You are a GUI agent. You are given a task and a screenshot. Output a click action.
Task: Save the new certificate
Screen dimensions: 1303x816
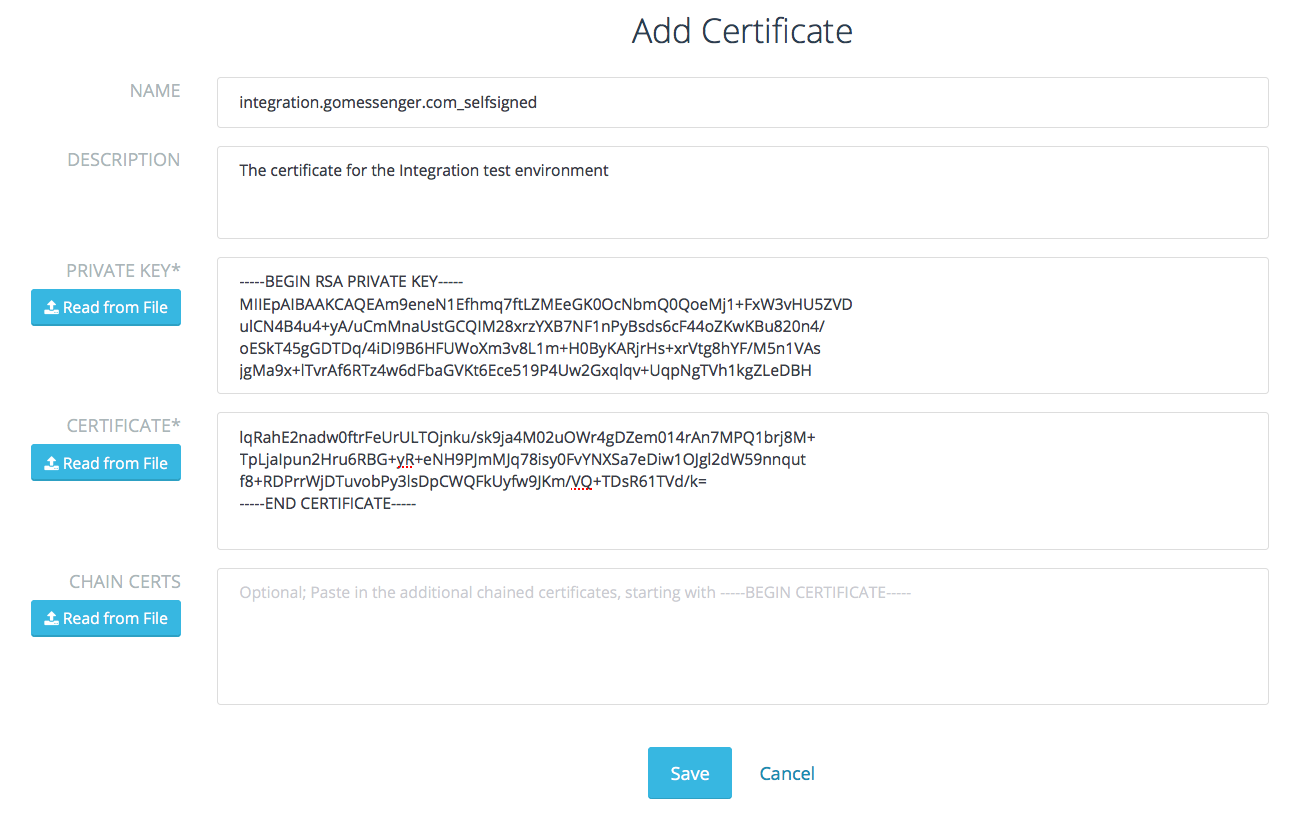click(689, 773)
